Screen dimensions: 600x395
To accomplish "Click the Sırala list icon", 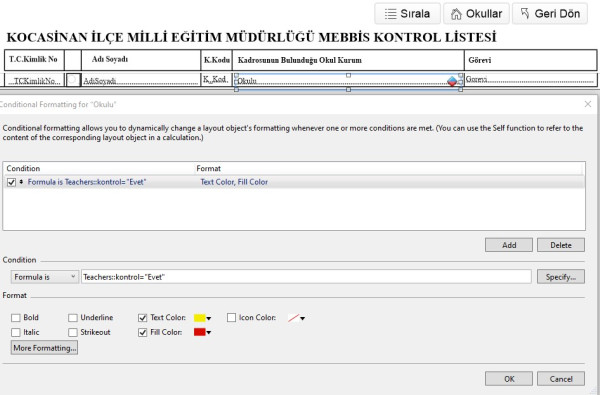I will coord(390,14).
